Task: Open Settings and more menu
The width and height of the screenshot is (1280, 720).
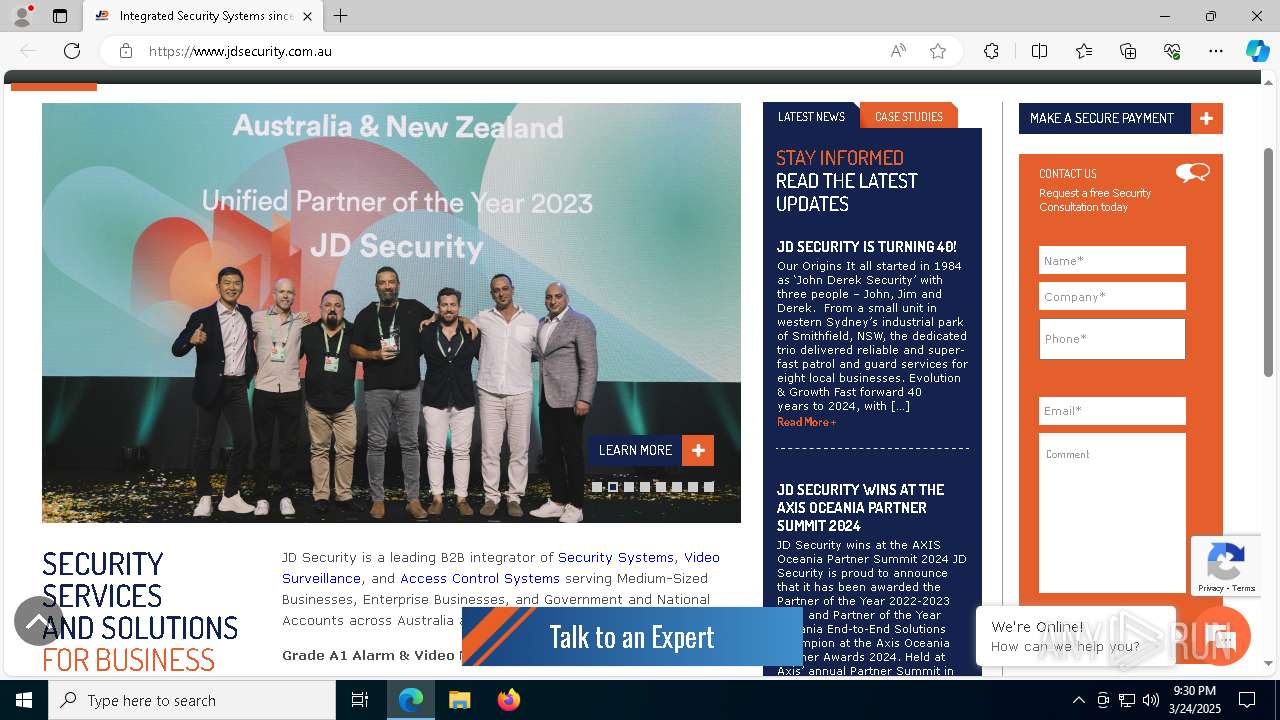Action: 1216,51
